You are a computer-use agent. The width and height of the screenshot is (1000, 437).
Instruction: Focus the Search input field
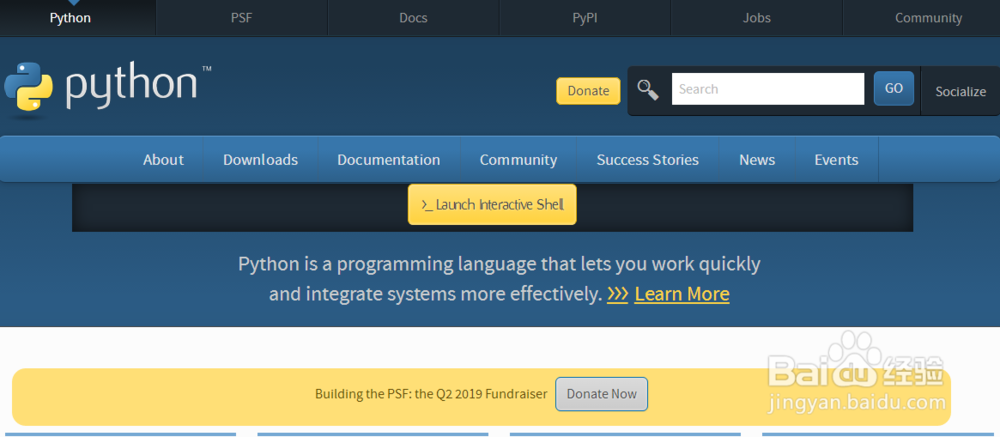point(768,89)
